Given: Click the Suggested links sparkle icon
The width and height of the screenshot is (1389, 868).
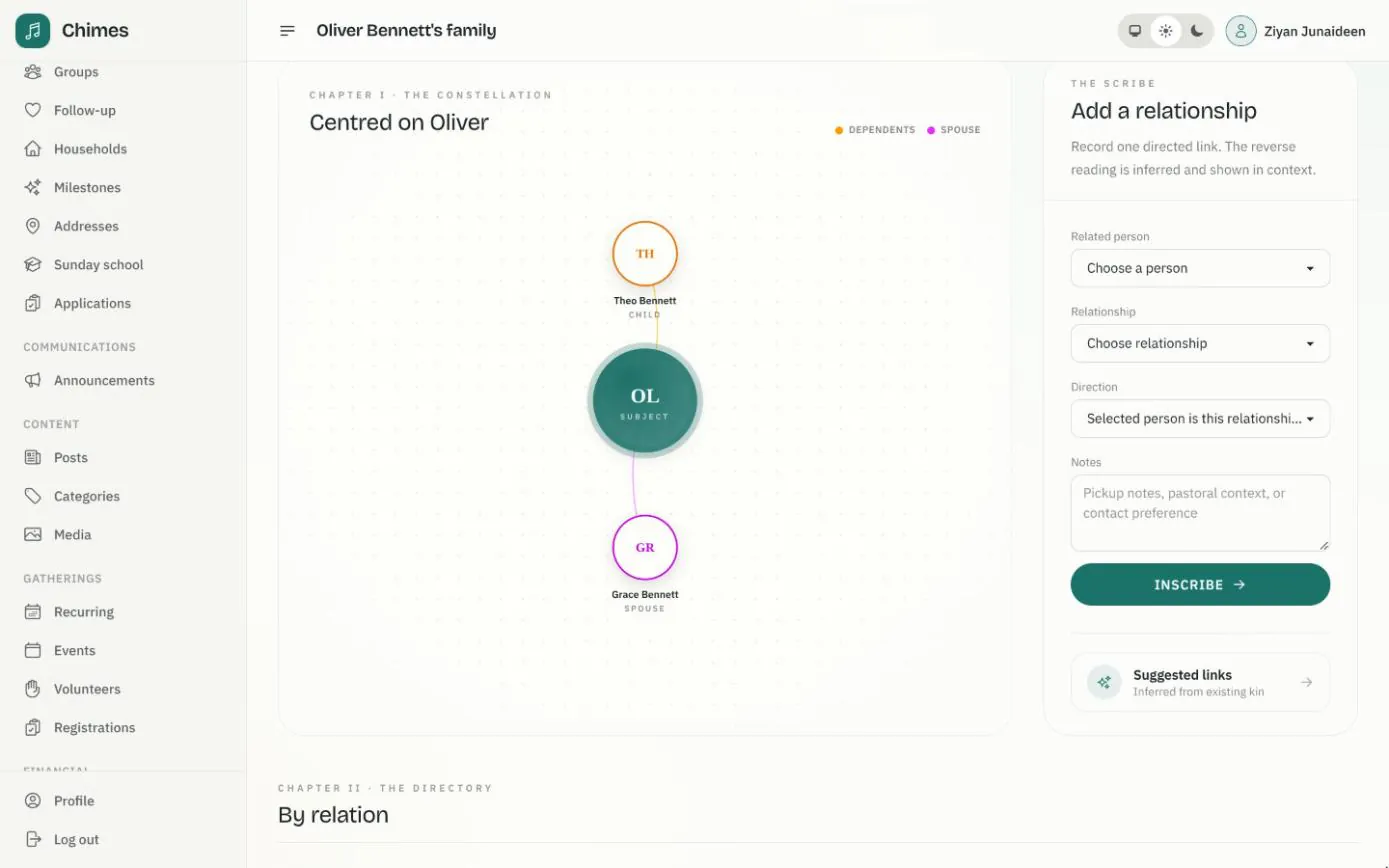Looking at the screenshot, I should (1104, 682).
